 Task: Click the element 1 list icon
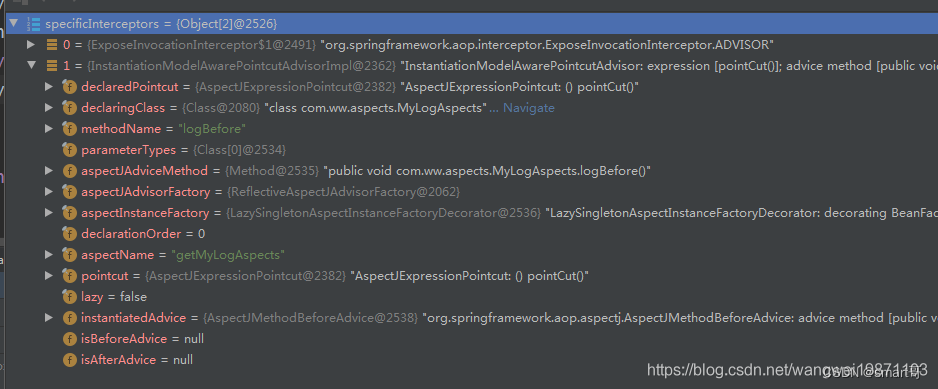[52, 66]
